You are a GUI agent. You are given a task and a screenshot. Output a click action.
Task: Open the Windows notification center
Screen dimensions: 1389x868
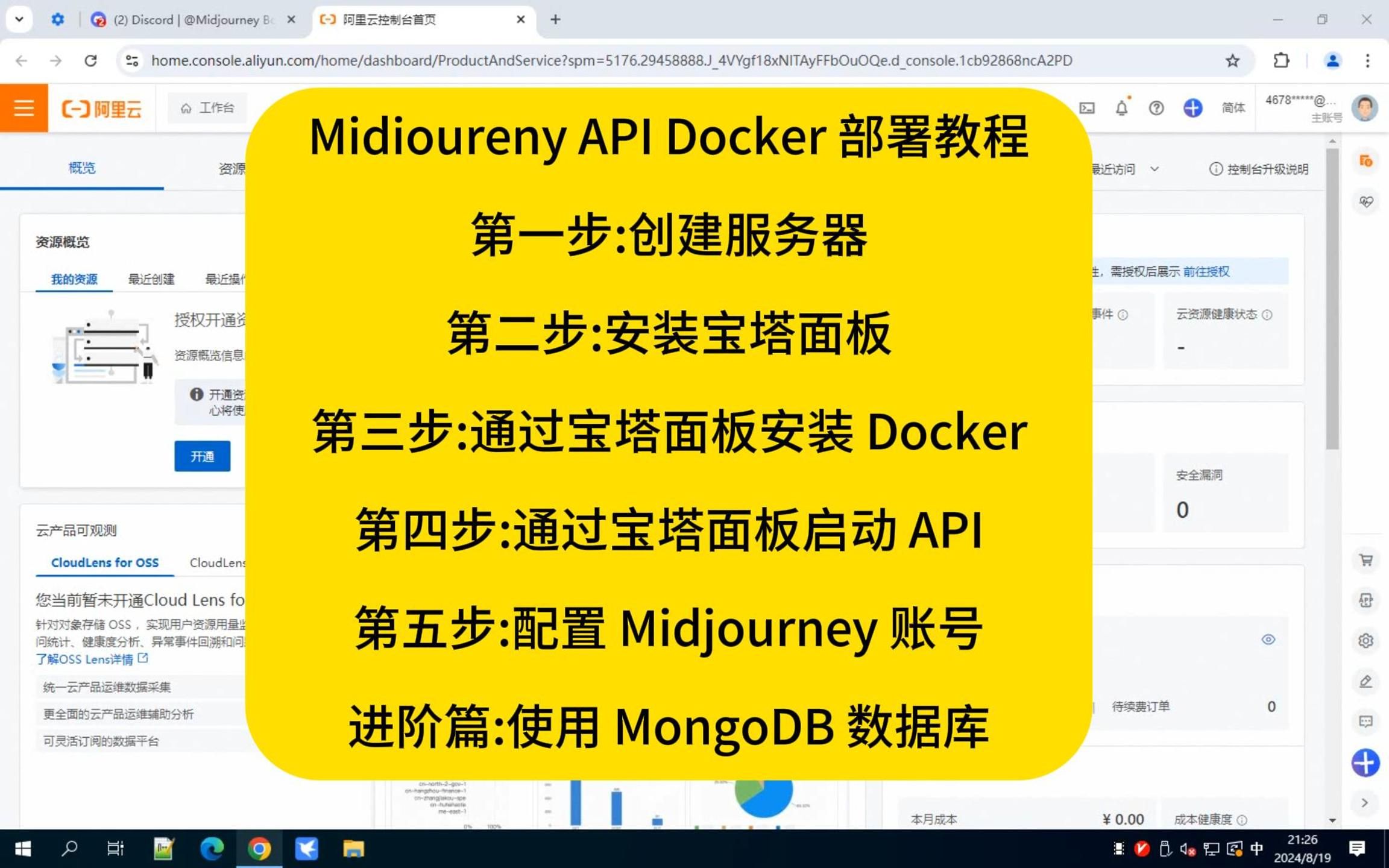coord(1357,849)
